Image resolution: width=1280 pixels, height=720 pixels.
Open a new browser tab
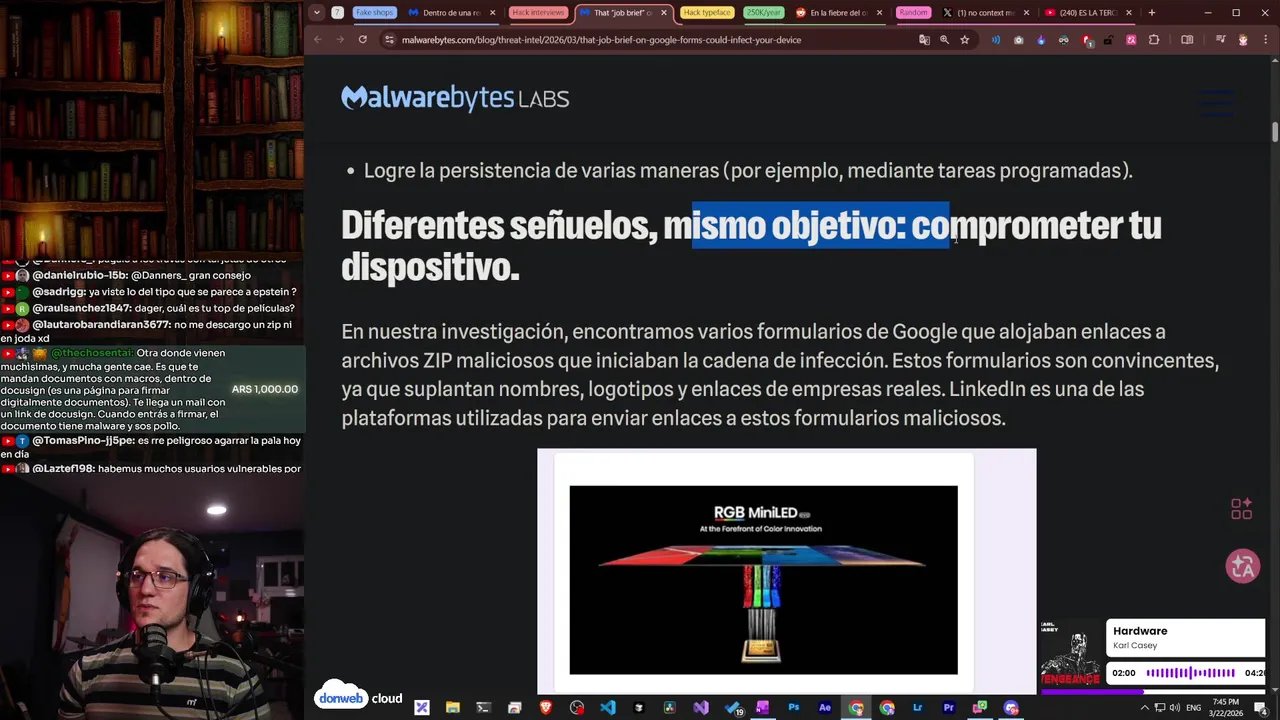1152,13
